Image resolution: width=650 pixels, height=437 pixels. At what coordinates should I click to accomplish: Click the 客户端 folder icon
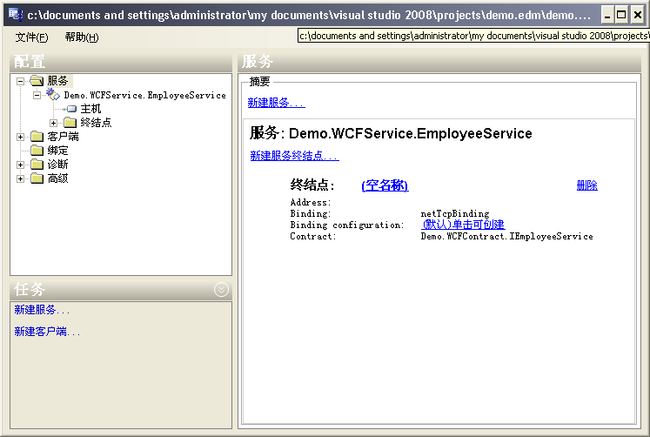(x=37, y=136)
